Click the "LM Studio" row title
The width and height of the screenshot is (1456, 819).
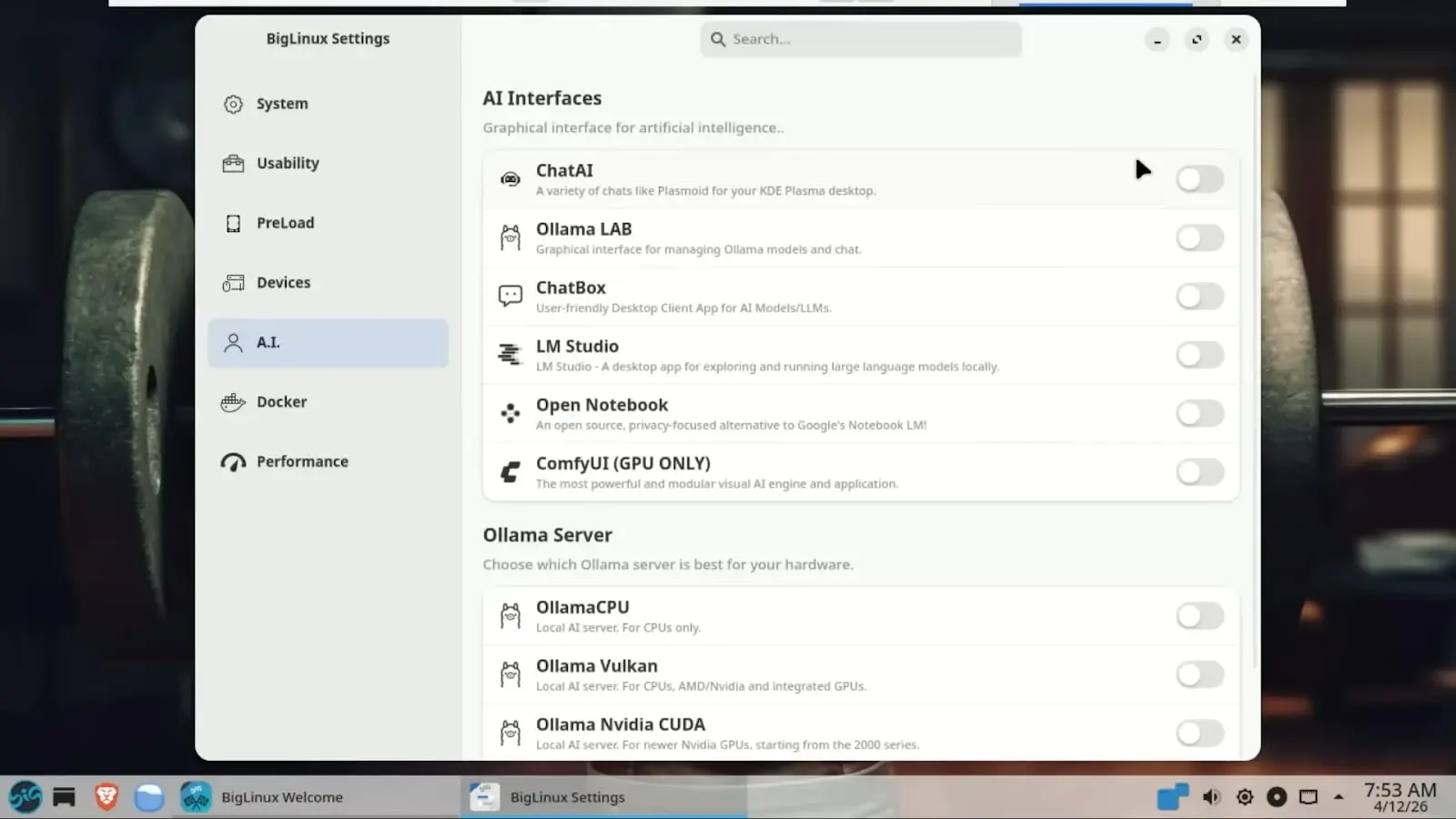pos(577,347)
